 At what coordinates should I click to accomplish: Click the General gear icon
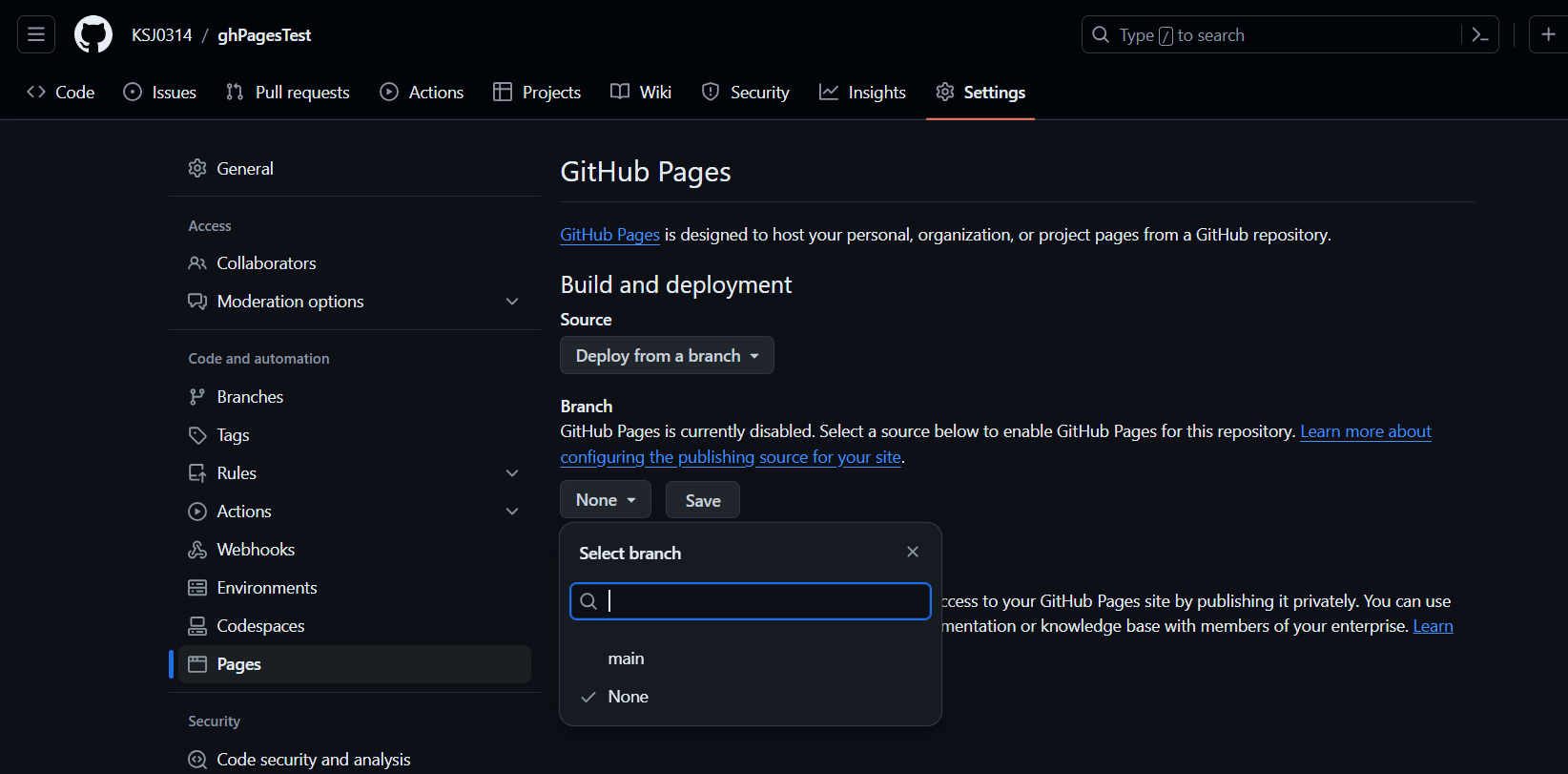[x=197, y=169]
